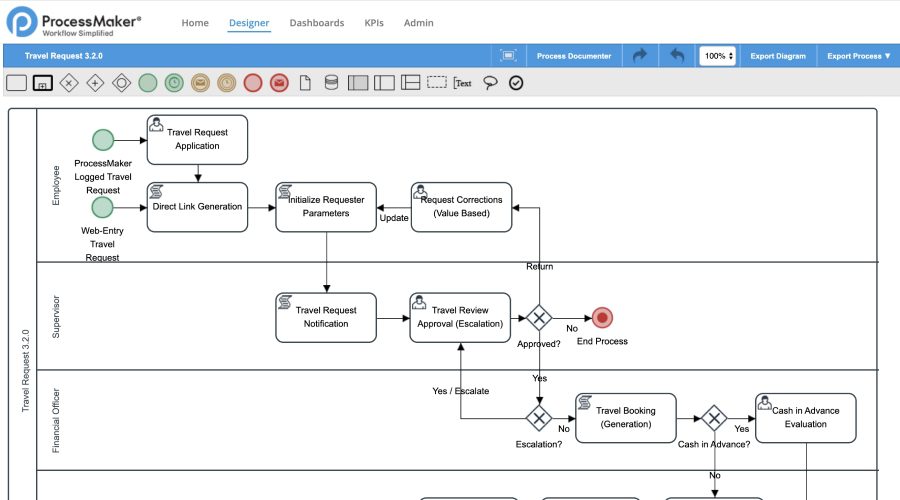The image size is (900, 500).
Task: Select the Task shape tool
Action: 17,83
